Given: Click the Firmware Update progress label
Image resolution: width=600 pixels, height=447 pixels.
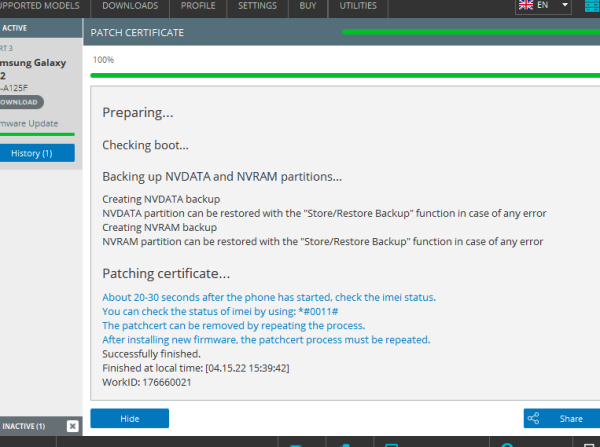Looking at the screenshot, I should (x=28, y=123).
